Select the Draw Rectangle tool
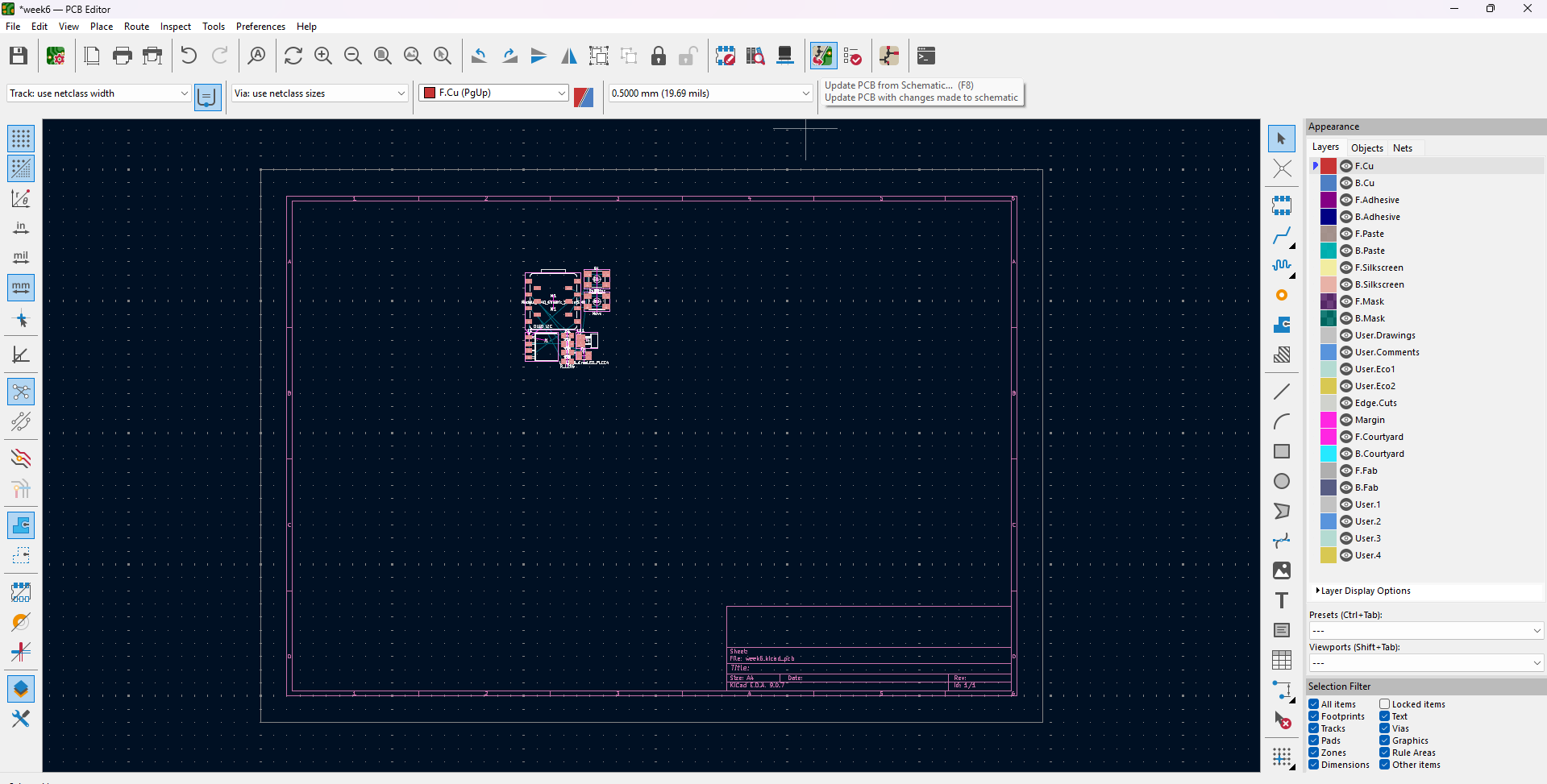 coord(1281,451)
